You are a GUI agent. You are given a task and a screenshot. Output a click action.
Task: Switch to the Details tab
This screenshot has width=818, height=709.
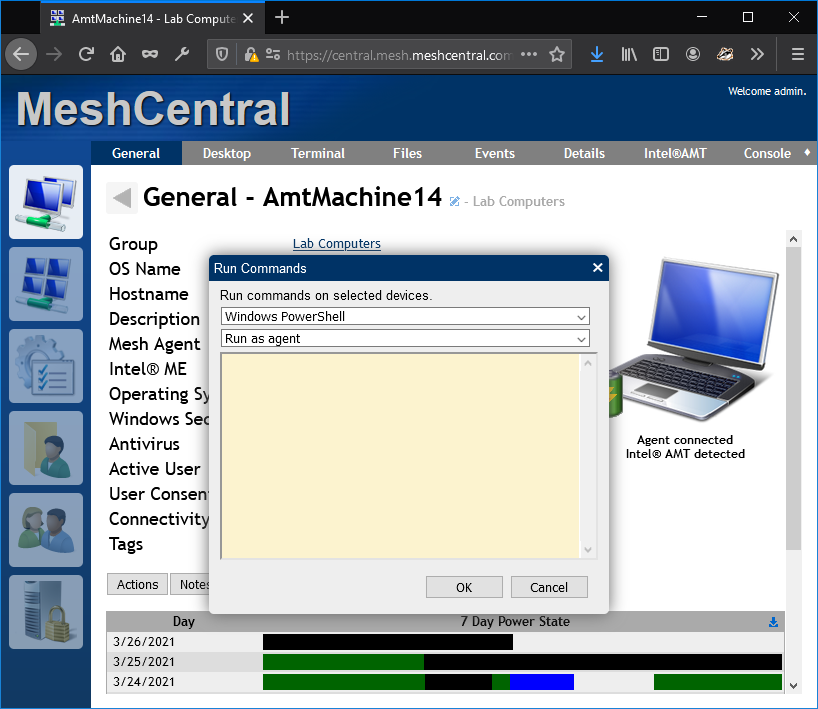click(x=584, y=153)
